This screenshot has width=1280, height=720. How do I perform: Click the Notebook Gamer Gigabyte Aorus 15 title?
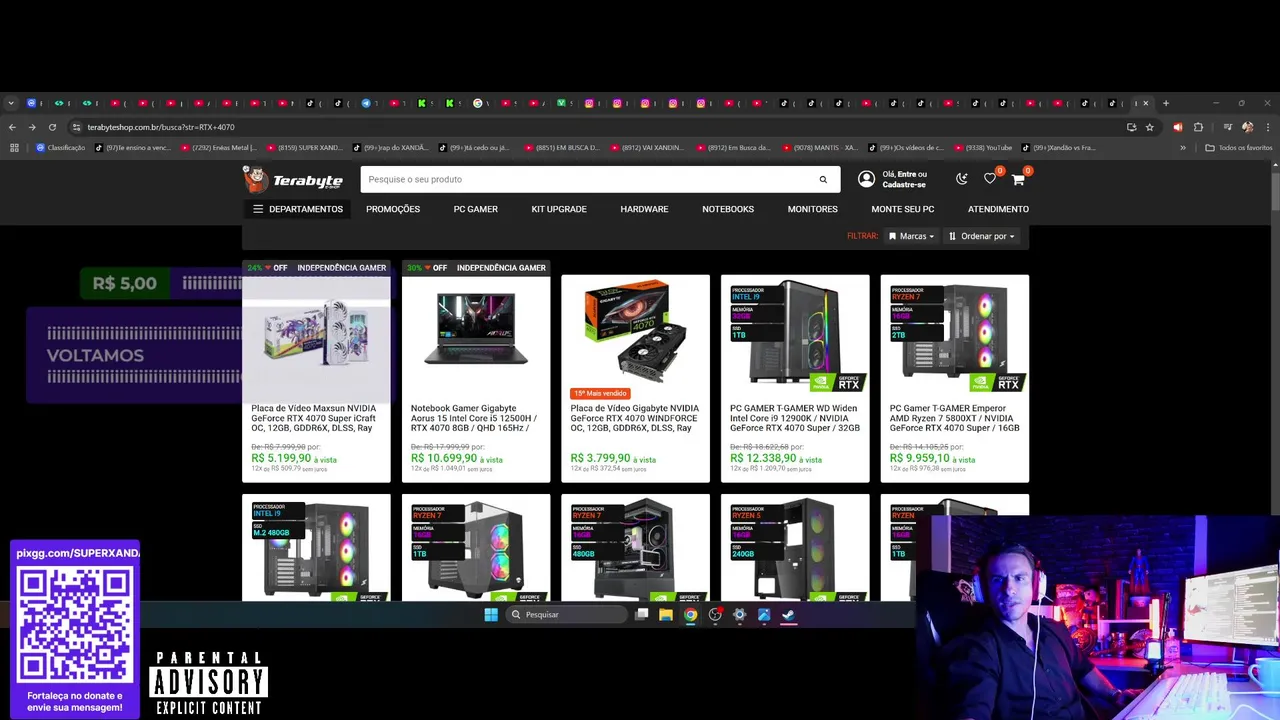474,418
